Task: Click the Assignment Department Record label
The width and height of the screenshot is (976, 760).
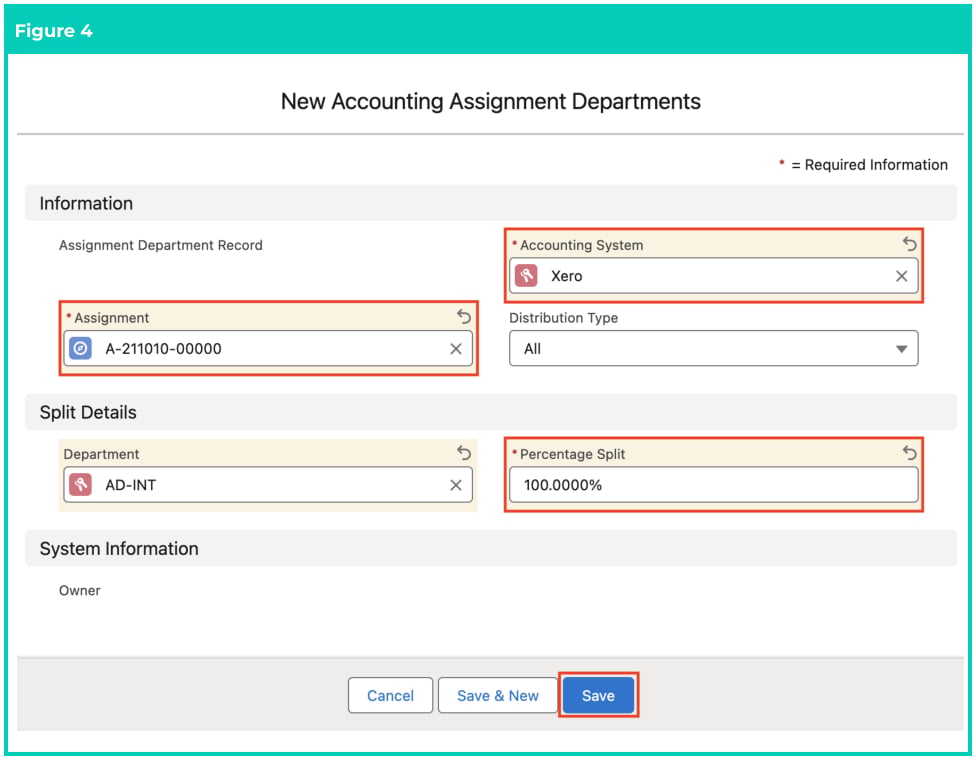Action: coord(161,245)
